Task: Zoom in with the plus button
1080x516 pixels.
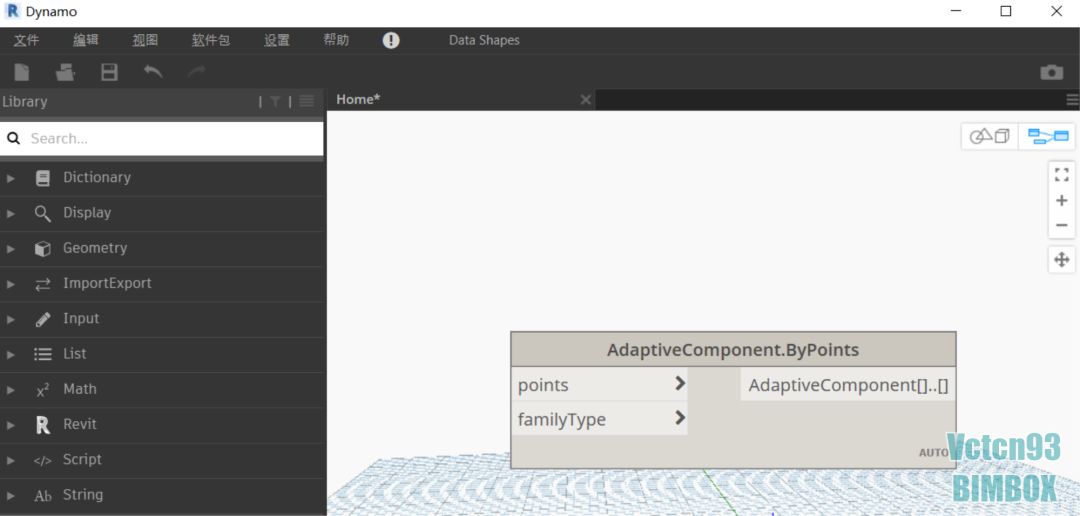Action: [1061, 201]
